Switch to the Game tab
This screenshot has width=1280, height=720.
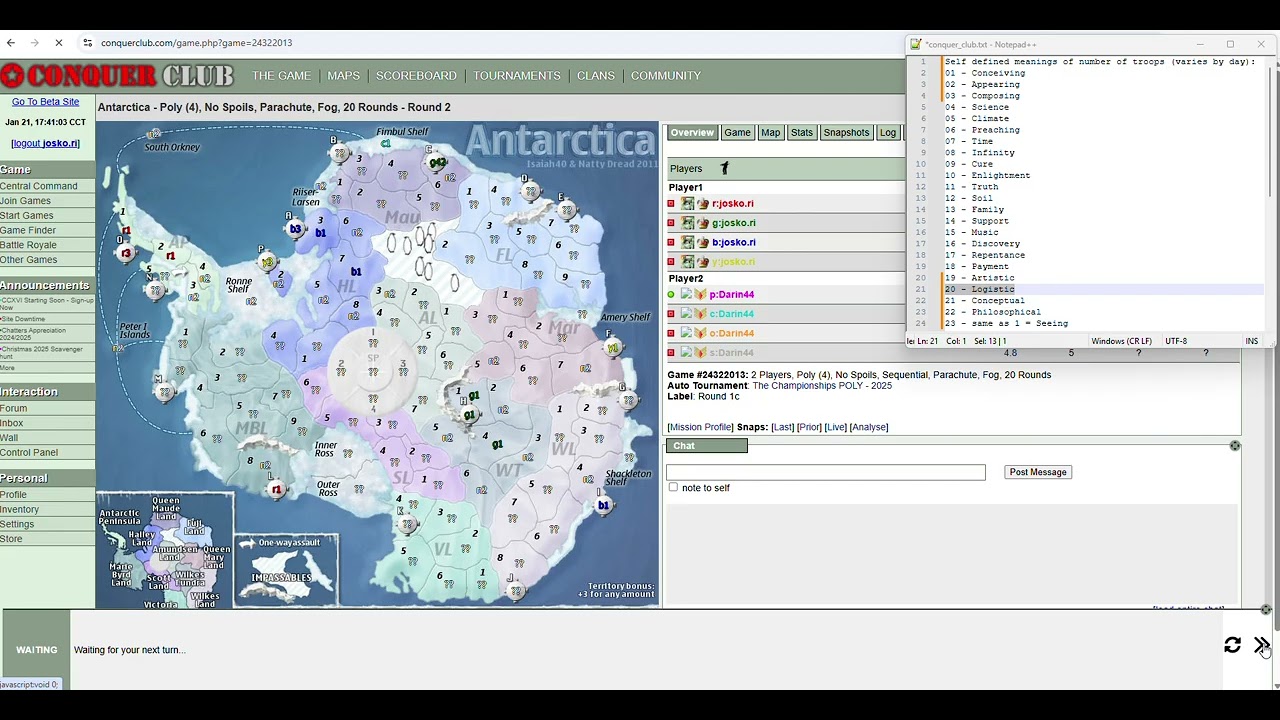(737, 133)
